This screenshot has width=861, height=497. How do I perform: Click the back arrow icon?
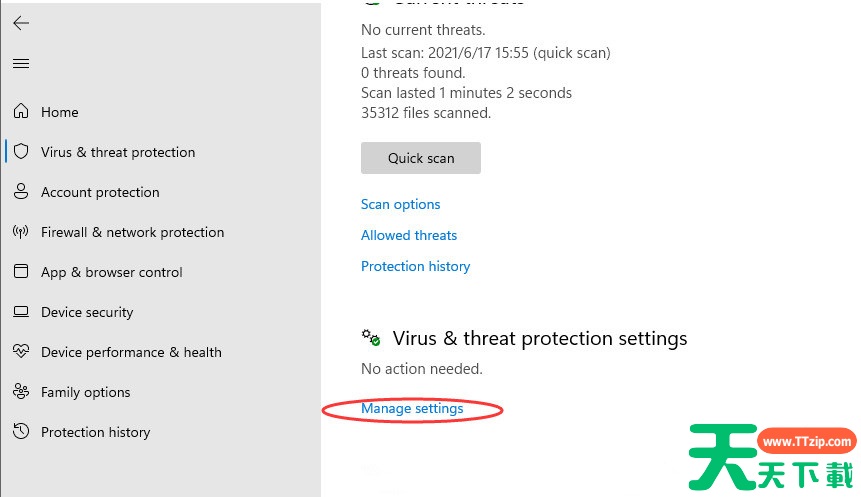pos(21,23)
